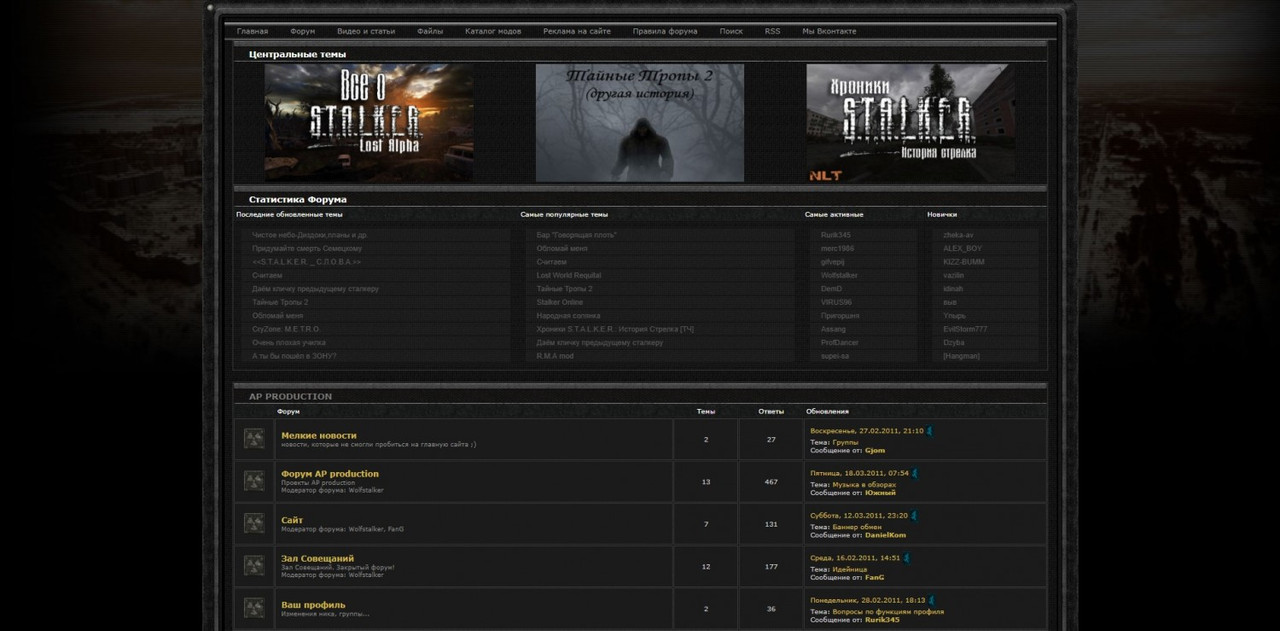Open poster Gjom's profile
This screenshot has height=631, width=1280.
point(875,450)
